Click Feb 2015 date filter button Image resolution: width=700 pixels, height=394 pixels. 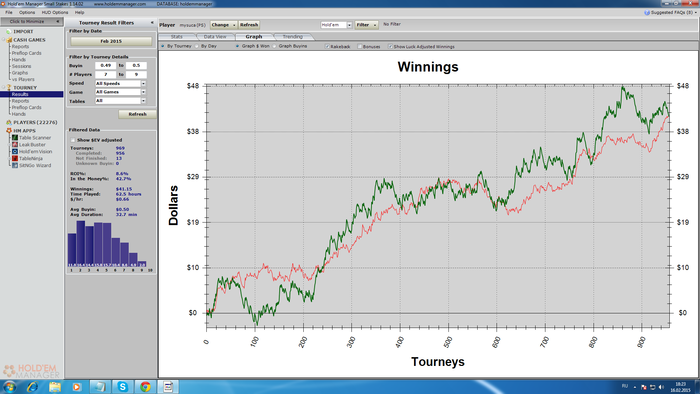tap(111, 41)
